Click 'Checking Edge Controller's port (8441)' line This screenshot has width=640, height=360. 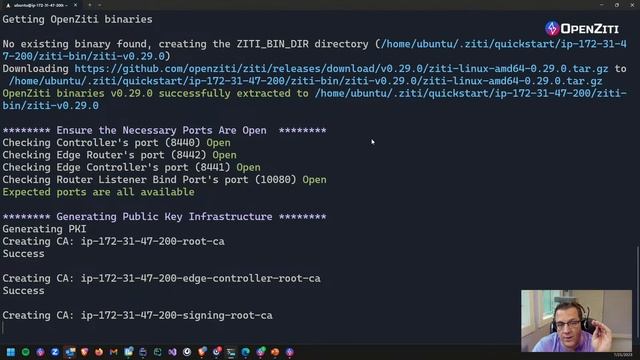[x=131, y=167]
